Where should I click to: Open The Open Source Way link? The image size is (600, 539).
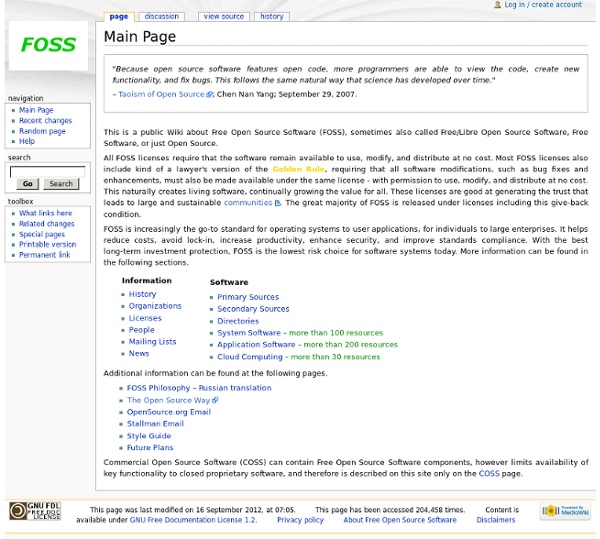pos(168,400)
